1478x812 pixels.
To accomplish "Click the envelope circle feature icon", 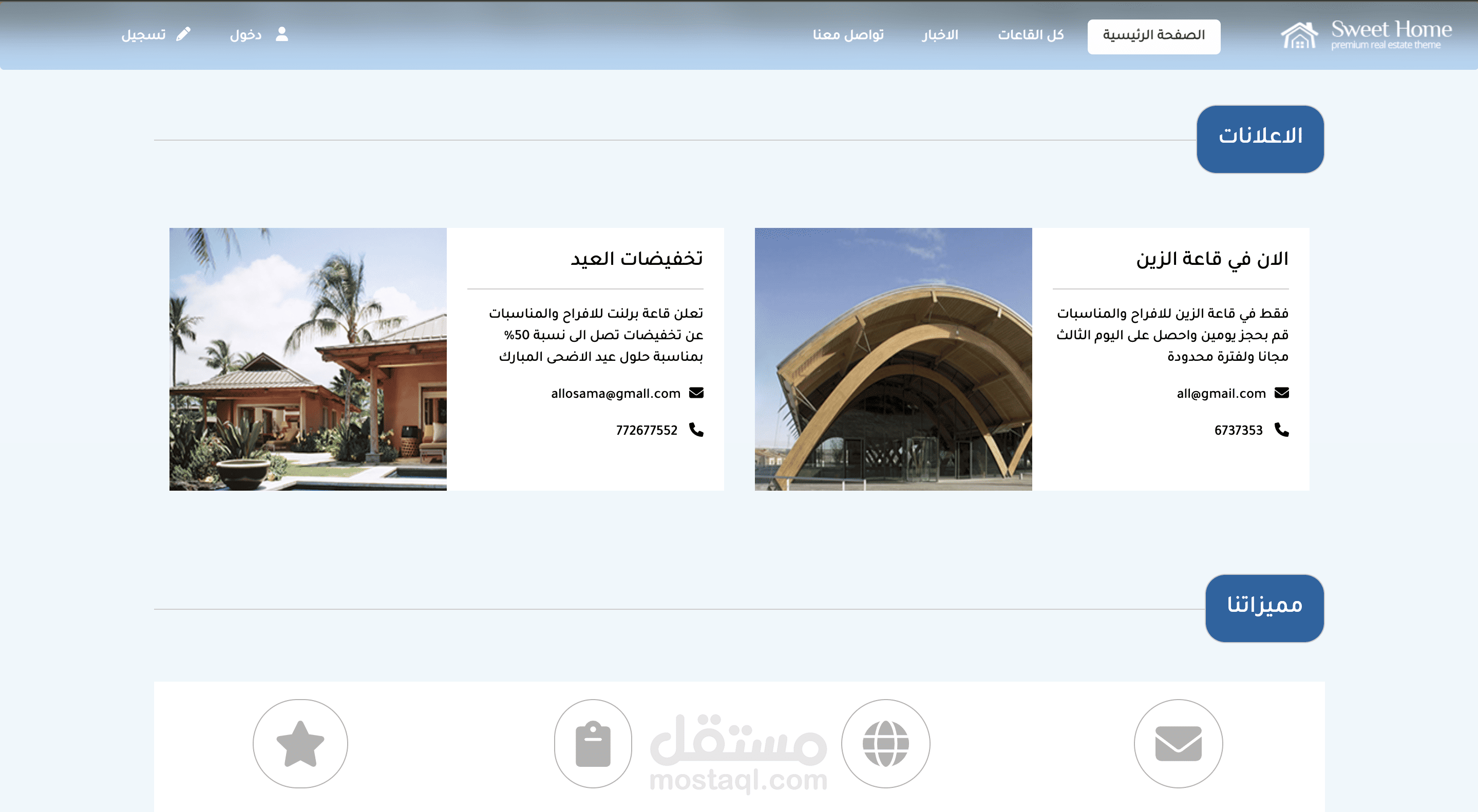I will coord(1178,743).
